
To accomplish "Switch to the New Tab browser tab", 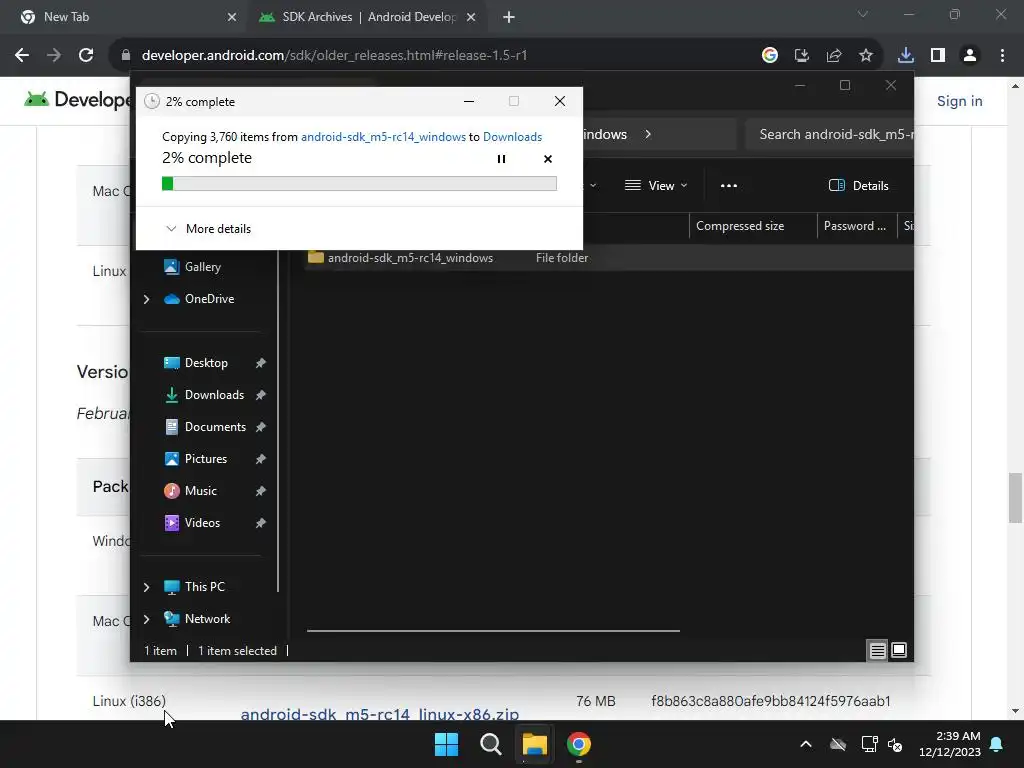I will (x=124, y=17).
